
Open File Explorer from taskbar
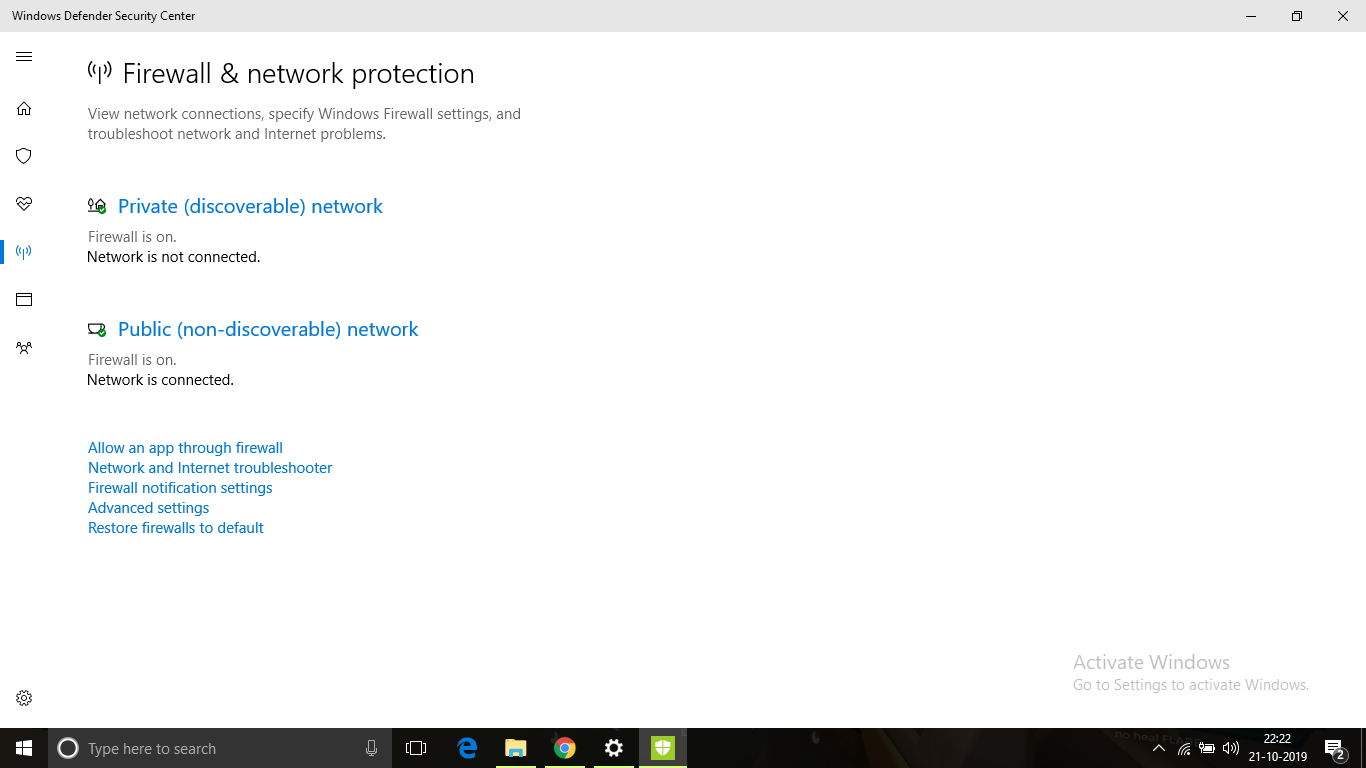(x=516, y=748)
